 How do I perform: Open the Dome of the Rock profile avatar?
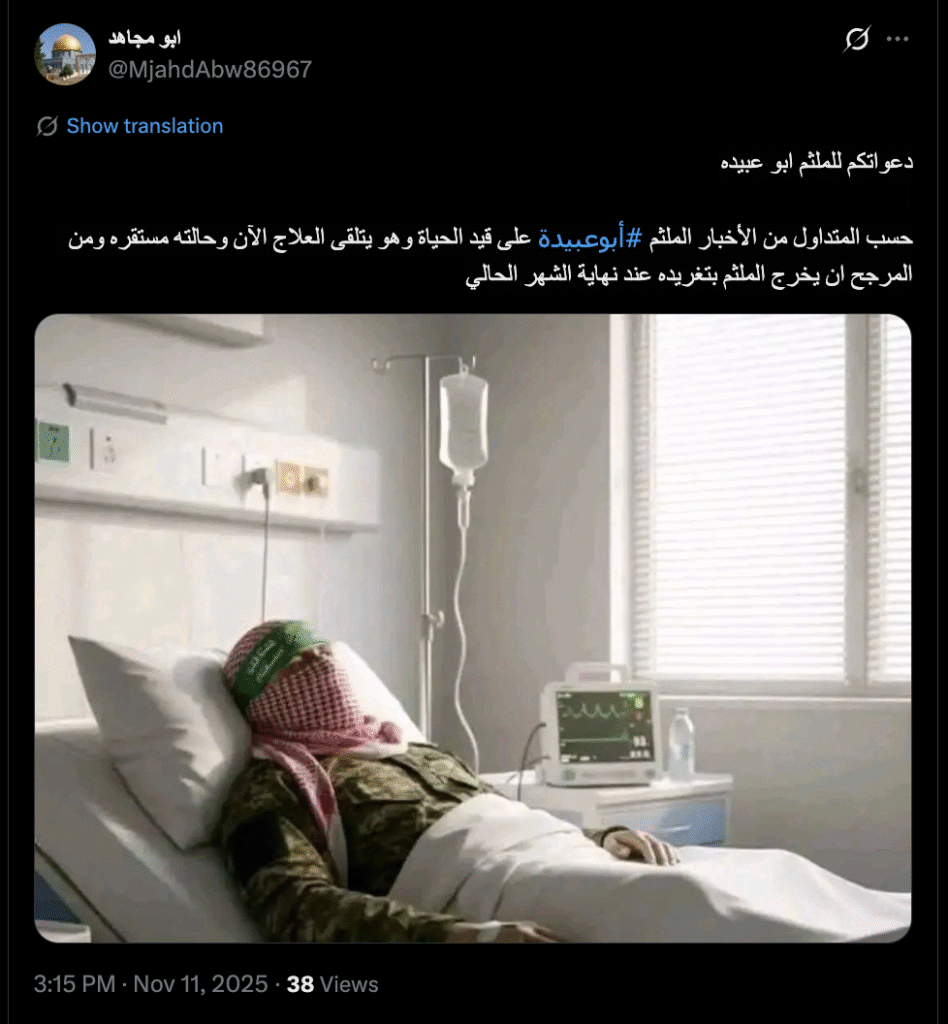pos(65,54)
